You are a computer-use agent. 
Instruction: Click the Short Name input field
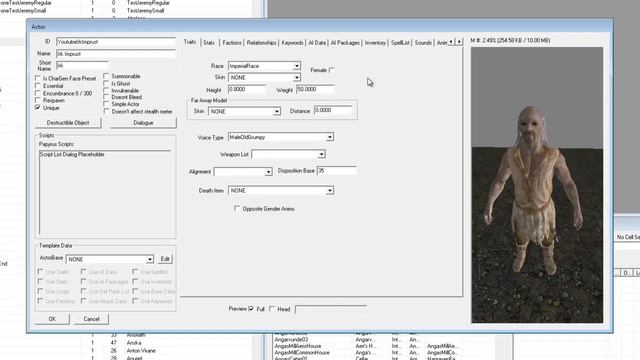pyautogui.click(x=82, y=65)
